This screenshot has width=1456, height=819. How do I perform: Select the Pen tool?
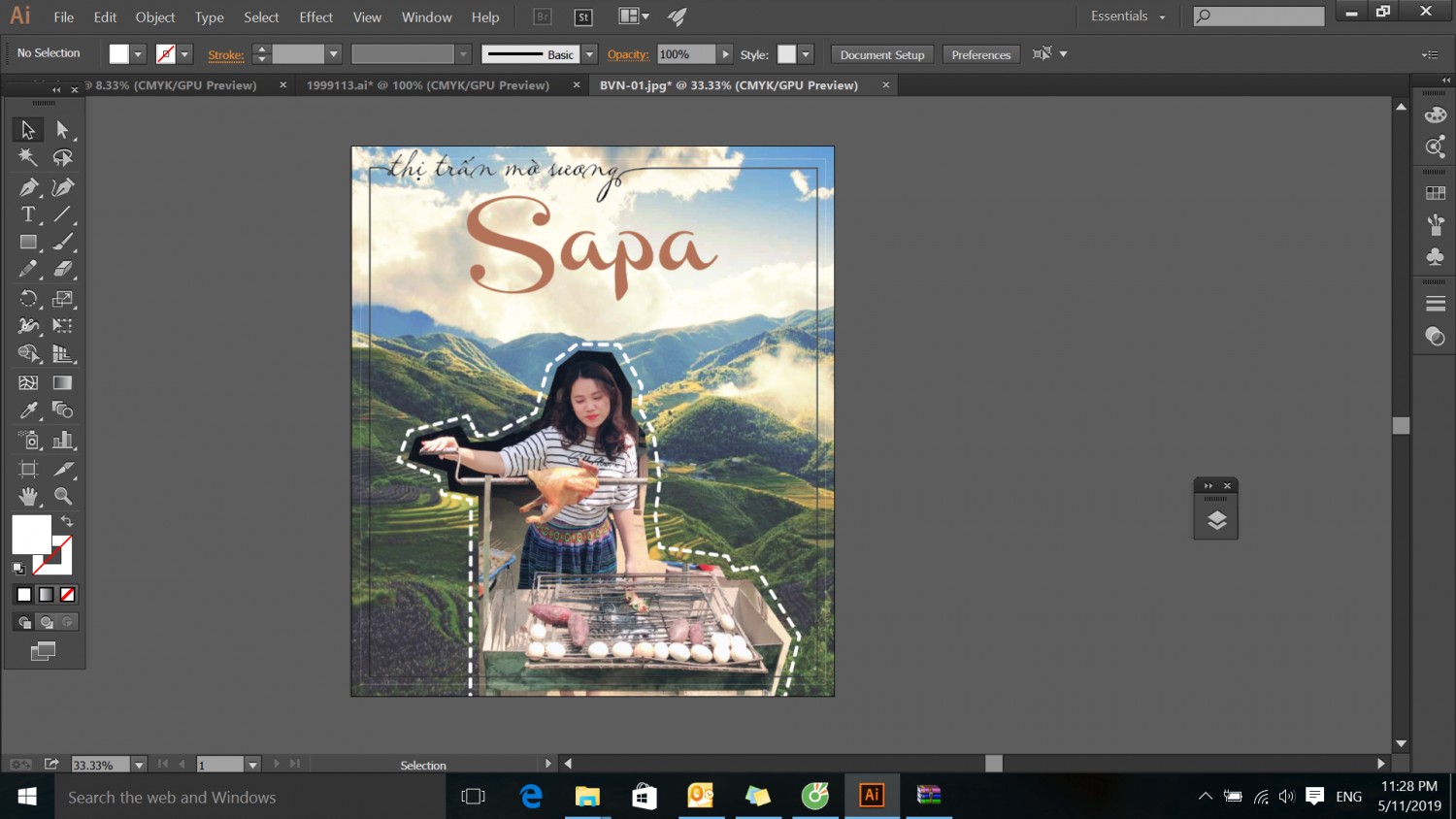coord(28,186)
